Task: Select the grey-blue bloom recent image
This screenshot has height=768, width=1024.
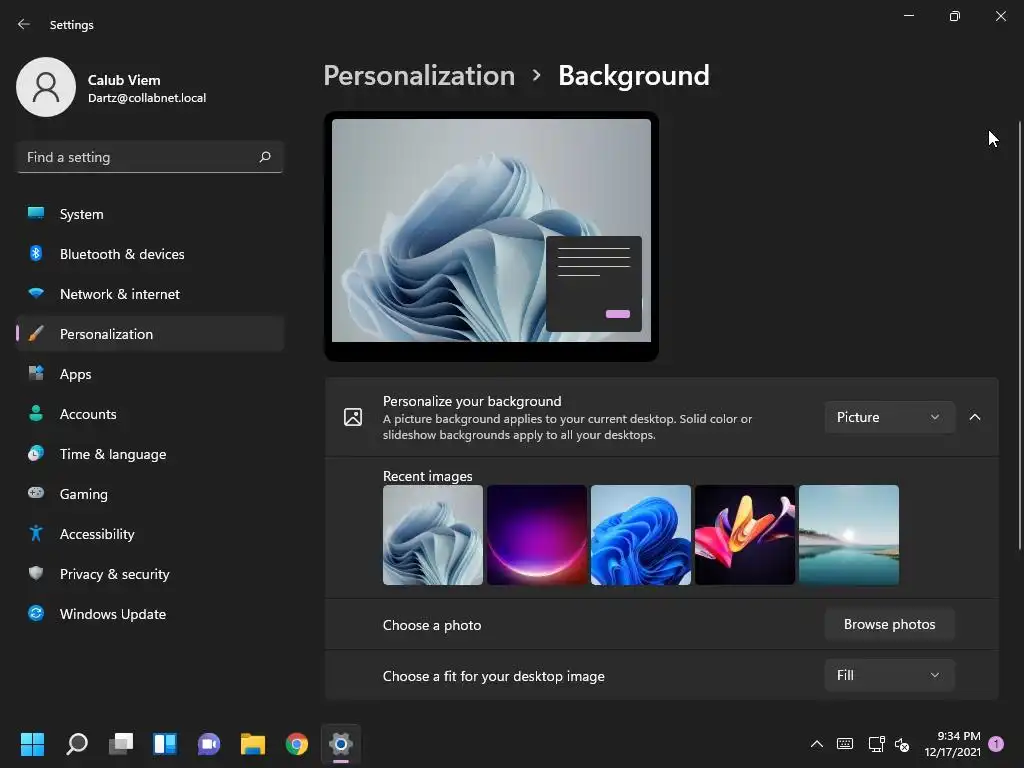Action: click(x=433, y=535)
